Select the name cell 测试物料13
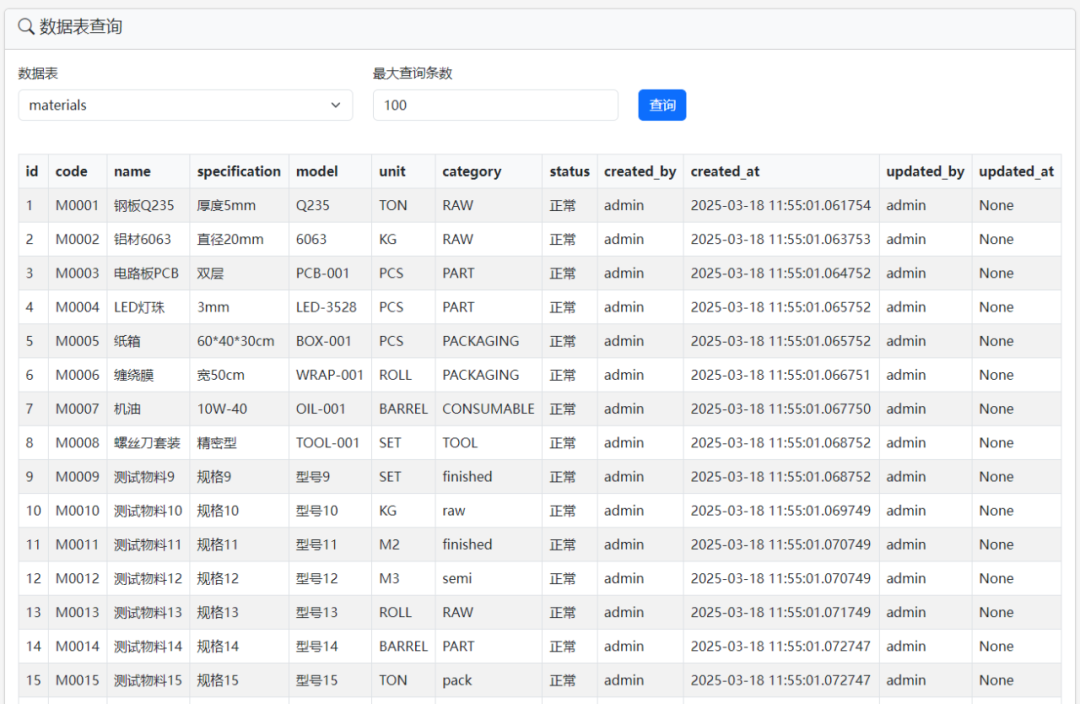 click(147, 612)
